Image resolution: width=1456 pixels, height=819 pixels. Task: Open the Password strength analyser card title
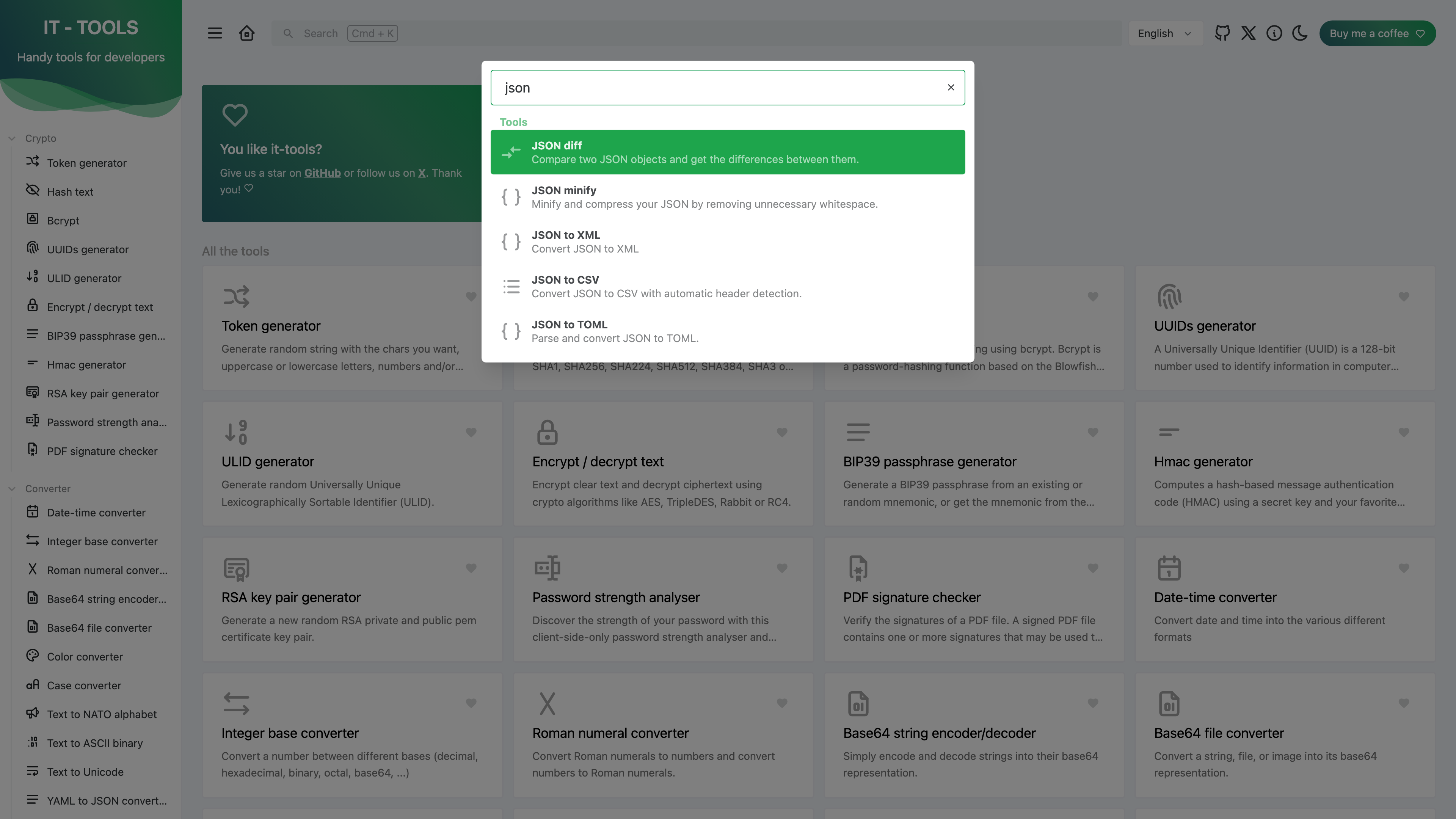[x=615, y=598]
